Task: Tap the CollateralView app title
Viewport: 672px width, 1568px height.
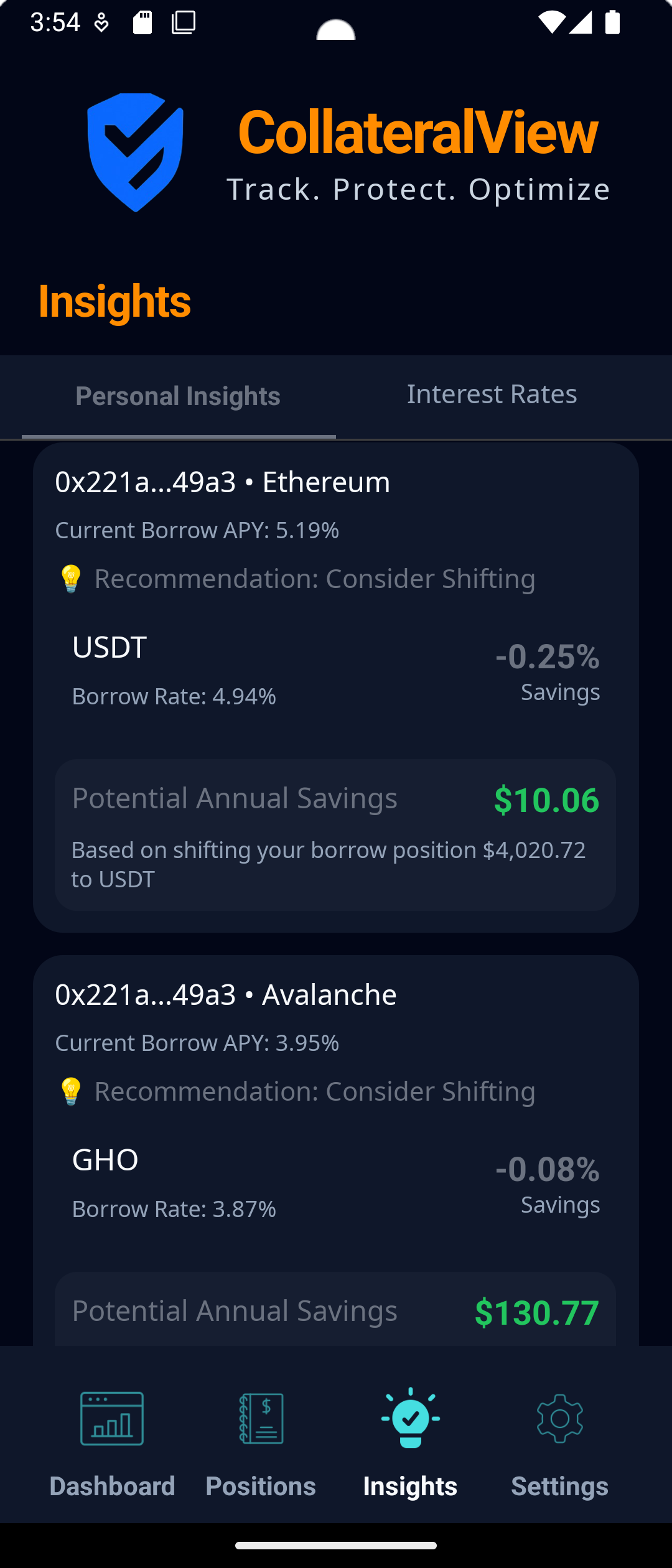Action: point(418,132)
